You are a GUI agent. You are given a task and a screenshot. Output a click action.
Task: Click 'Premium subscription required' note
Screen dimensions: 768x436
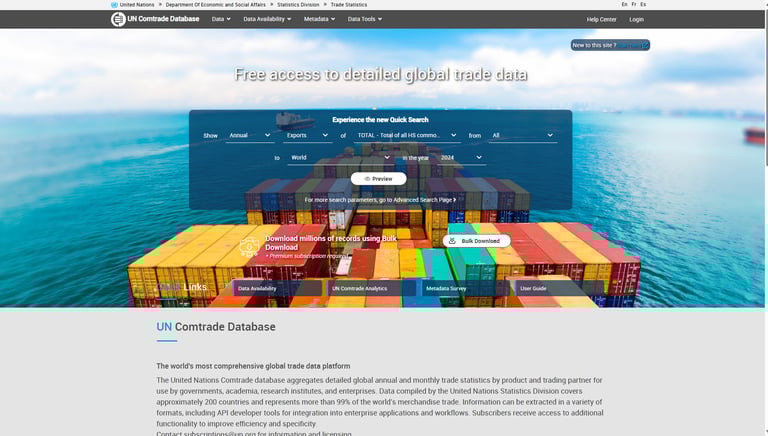(x=307, y=256)
